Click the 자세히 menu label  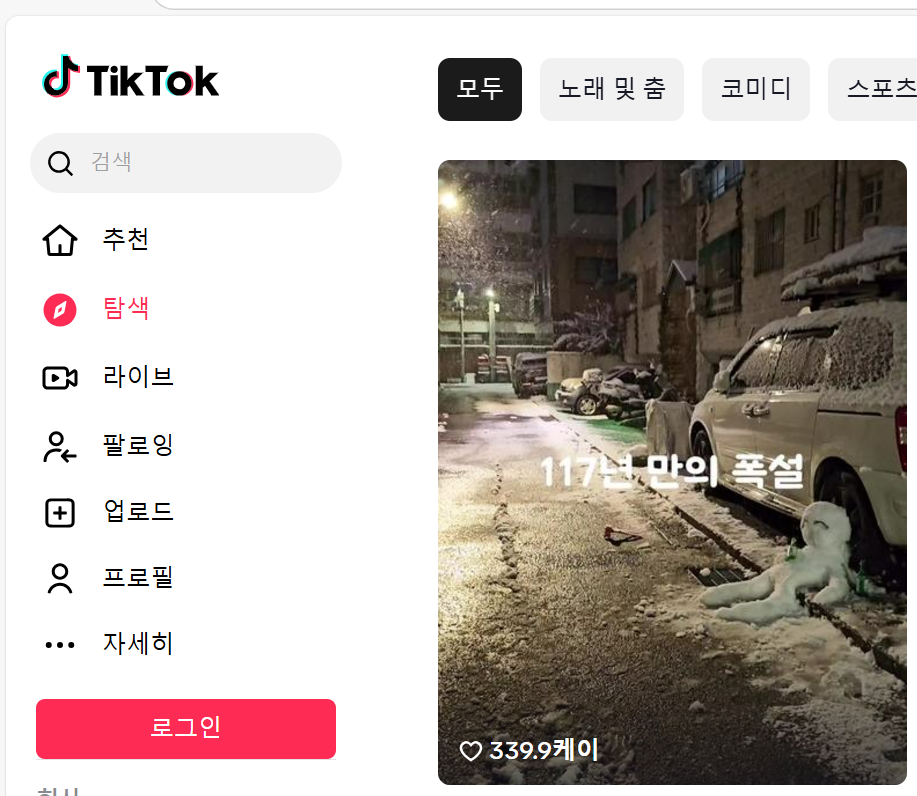tap(138, 644)
